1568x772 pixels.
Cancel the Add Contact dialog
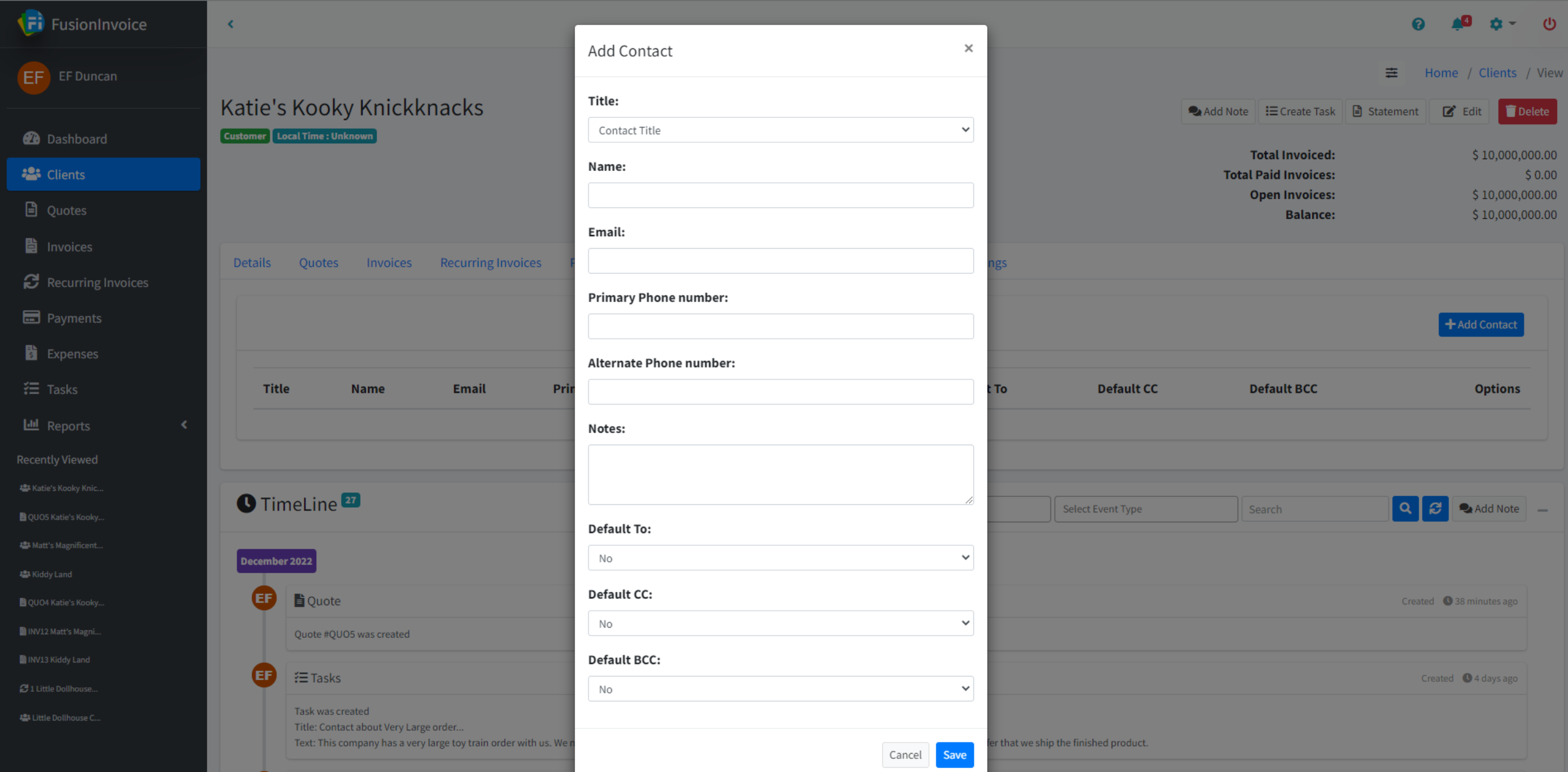coord(904,754)
